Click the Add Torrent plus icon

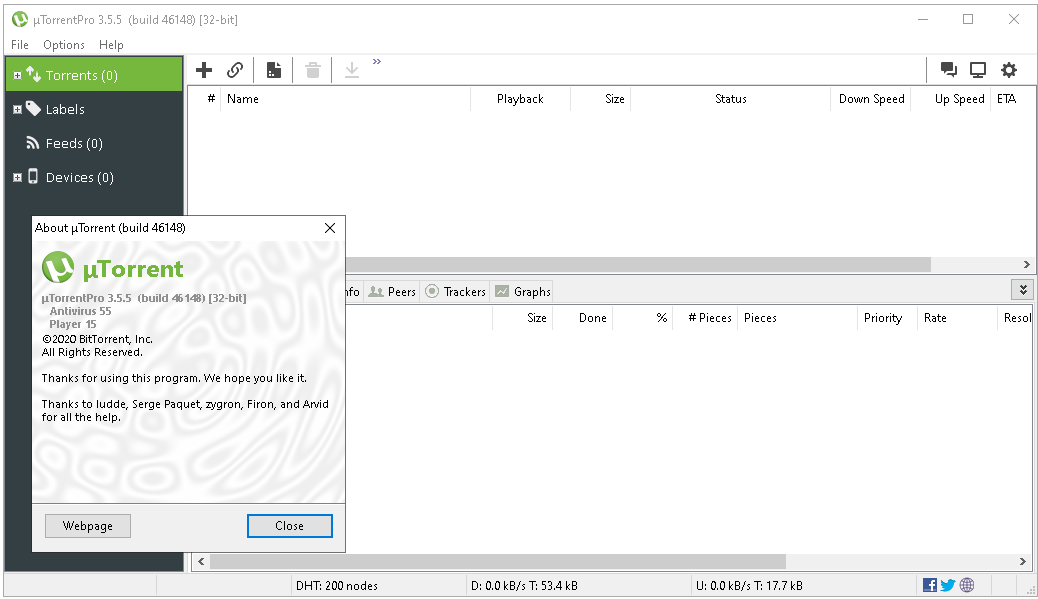204,69
